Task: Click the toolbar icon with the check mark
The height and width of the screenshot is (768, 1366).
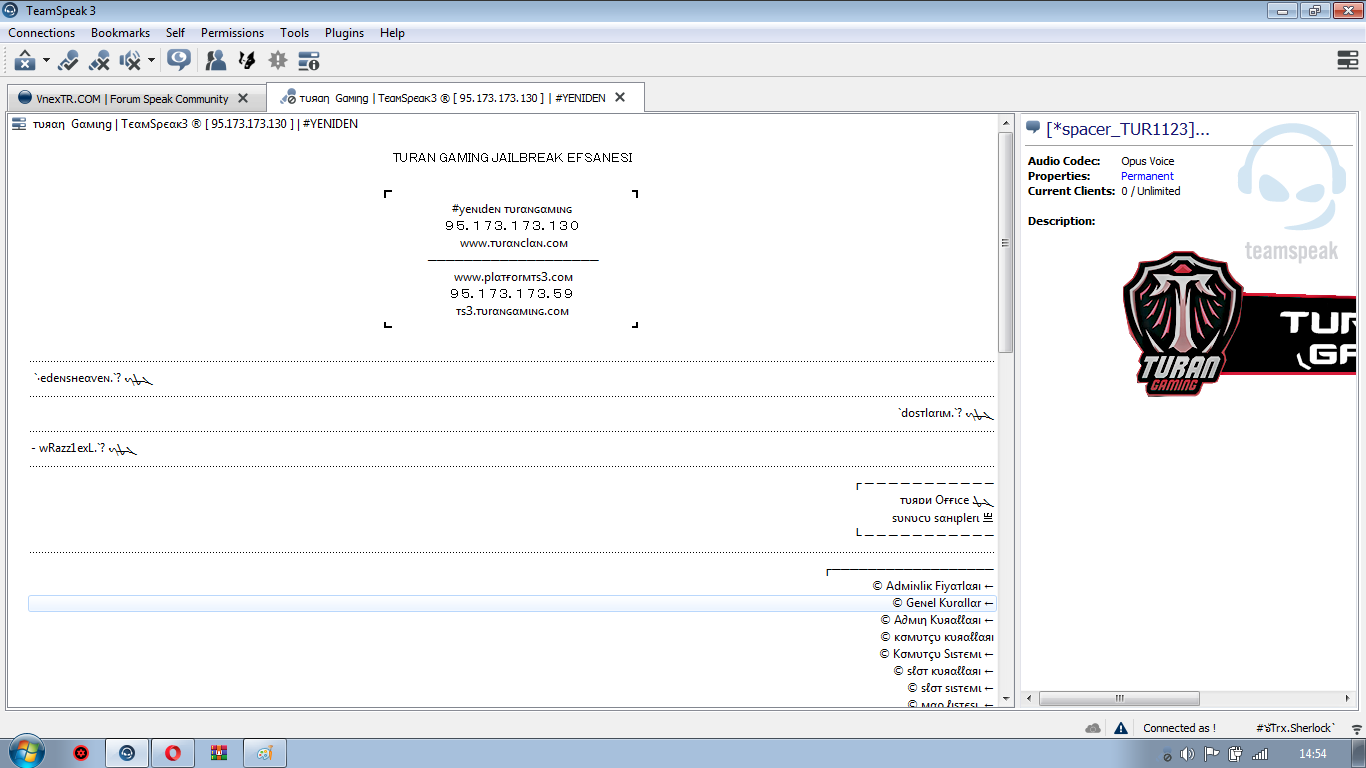Action: pyautogui.click(x=68, y=61)
